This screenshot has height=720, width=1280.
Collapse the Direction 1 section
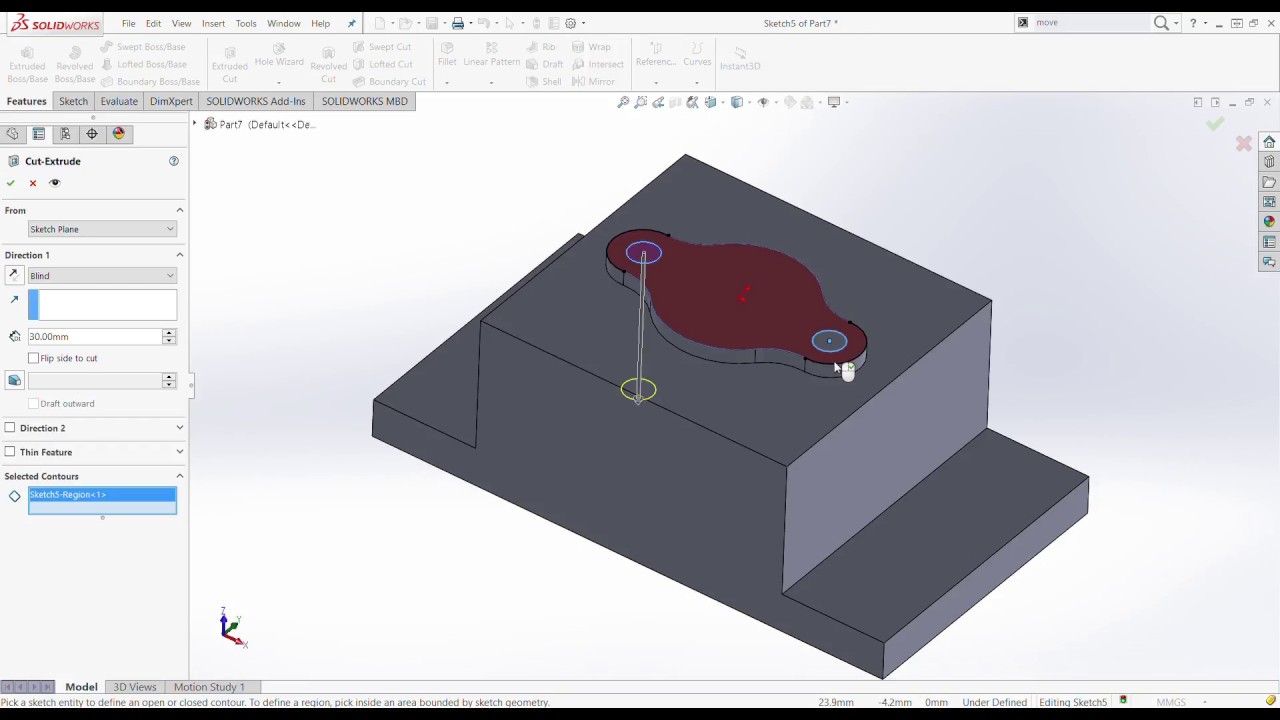click(x=180, y=255)
